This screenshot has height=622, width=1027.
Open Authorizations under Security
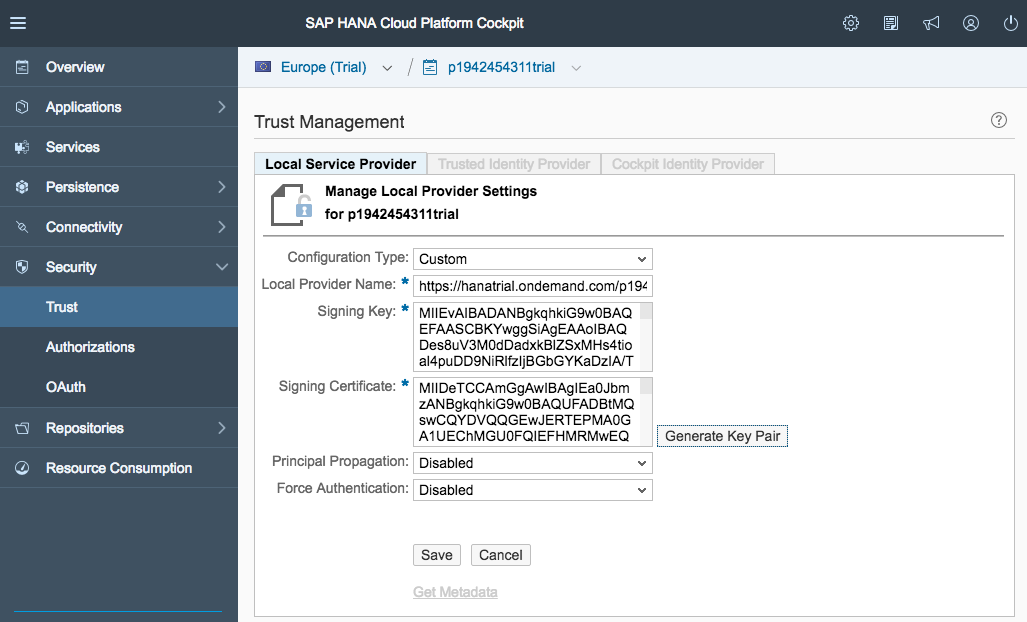(x=119, y=347)
